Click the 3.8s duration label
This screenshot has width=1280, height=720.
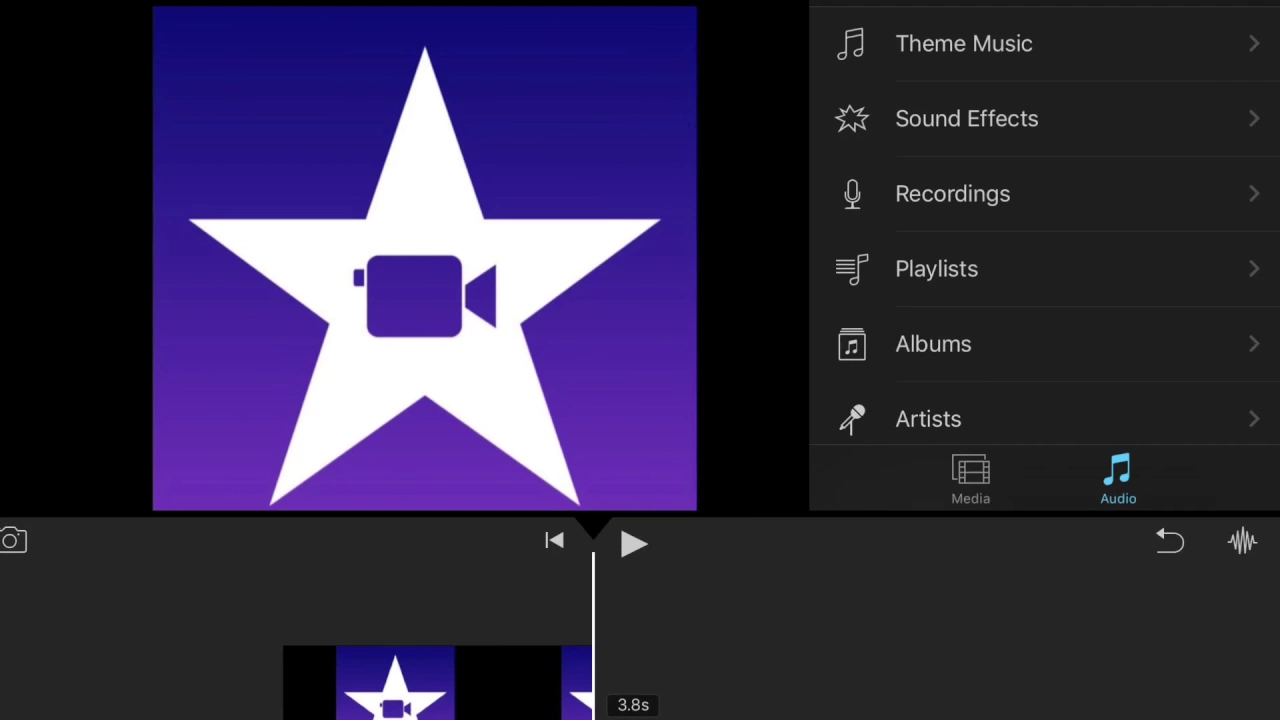[x=633, y=705]
